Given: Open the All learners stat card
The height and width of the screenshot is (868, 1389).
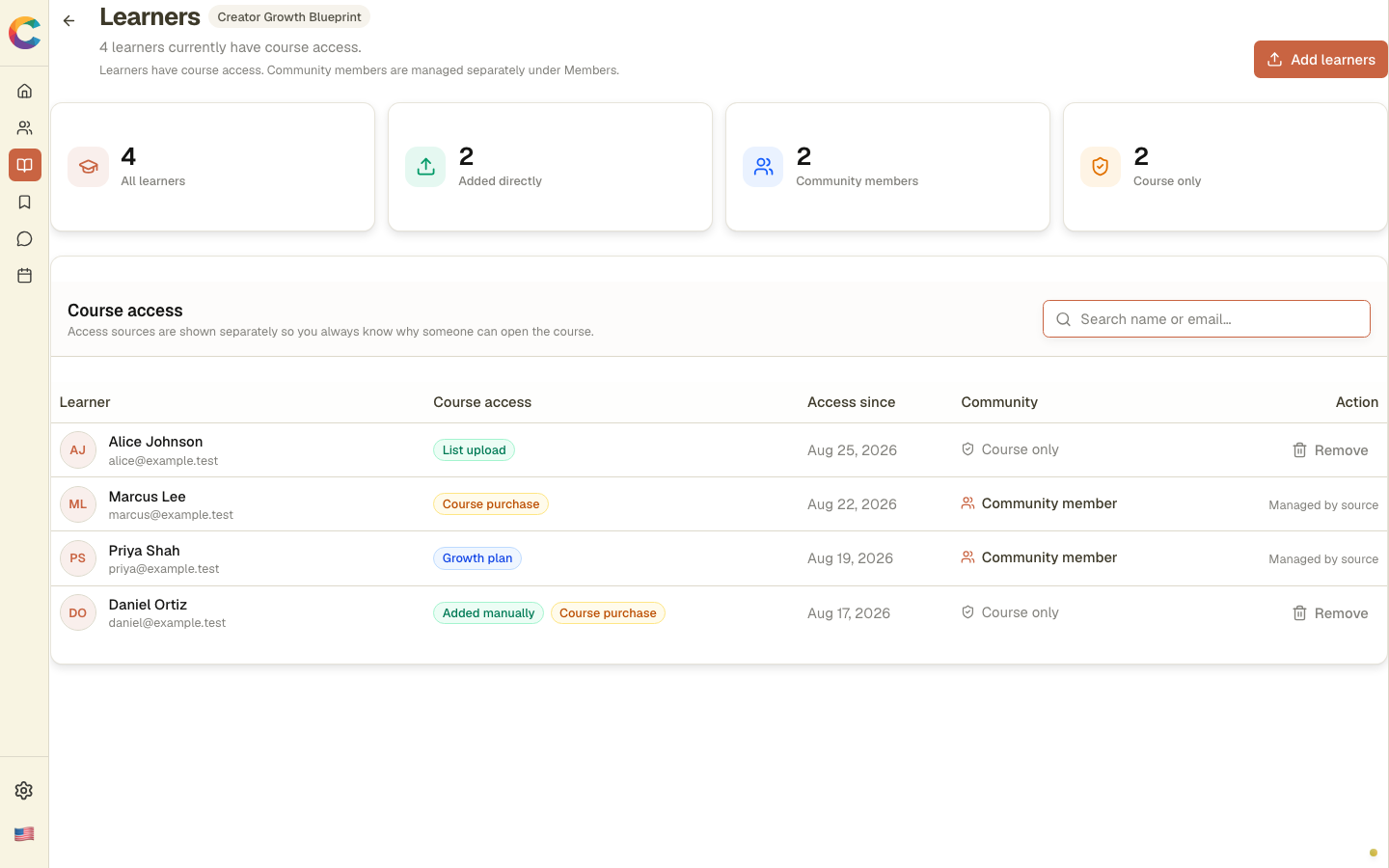Looking at the screenshot, I should [x=212, y=167].
